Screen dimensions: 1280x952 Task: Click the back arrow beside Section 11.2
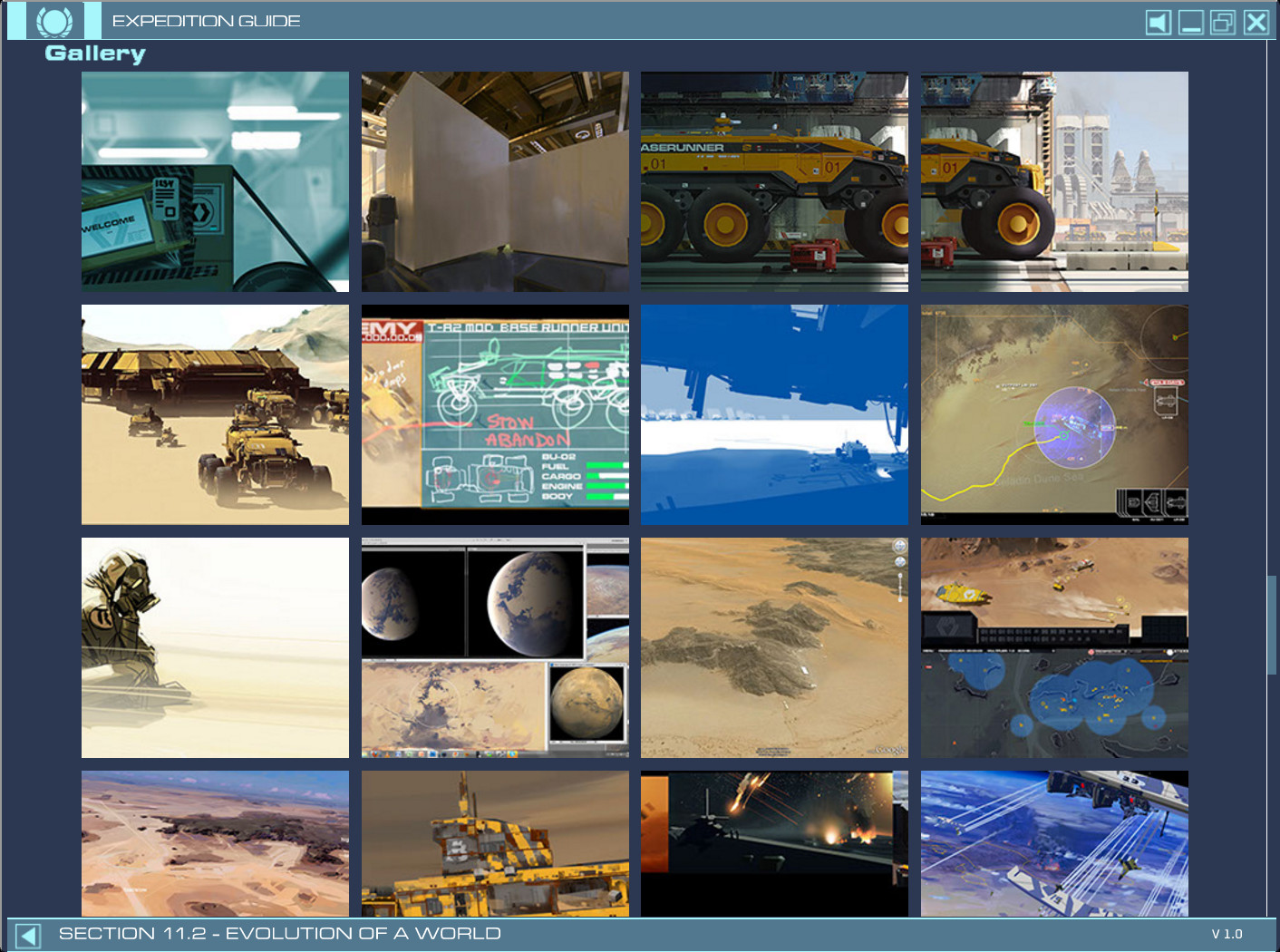27,932
